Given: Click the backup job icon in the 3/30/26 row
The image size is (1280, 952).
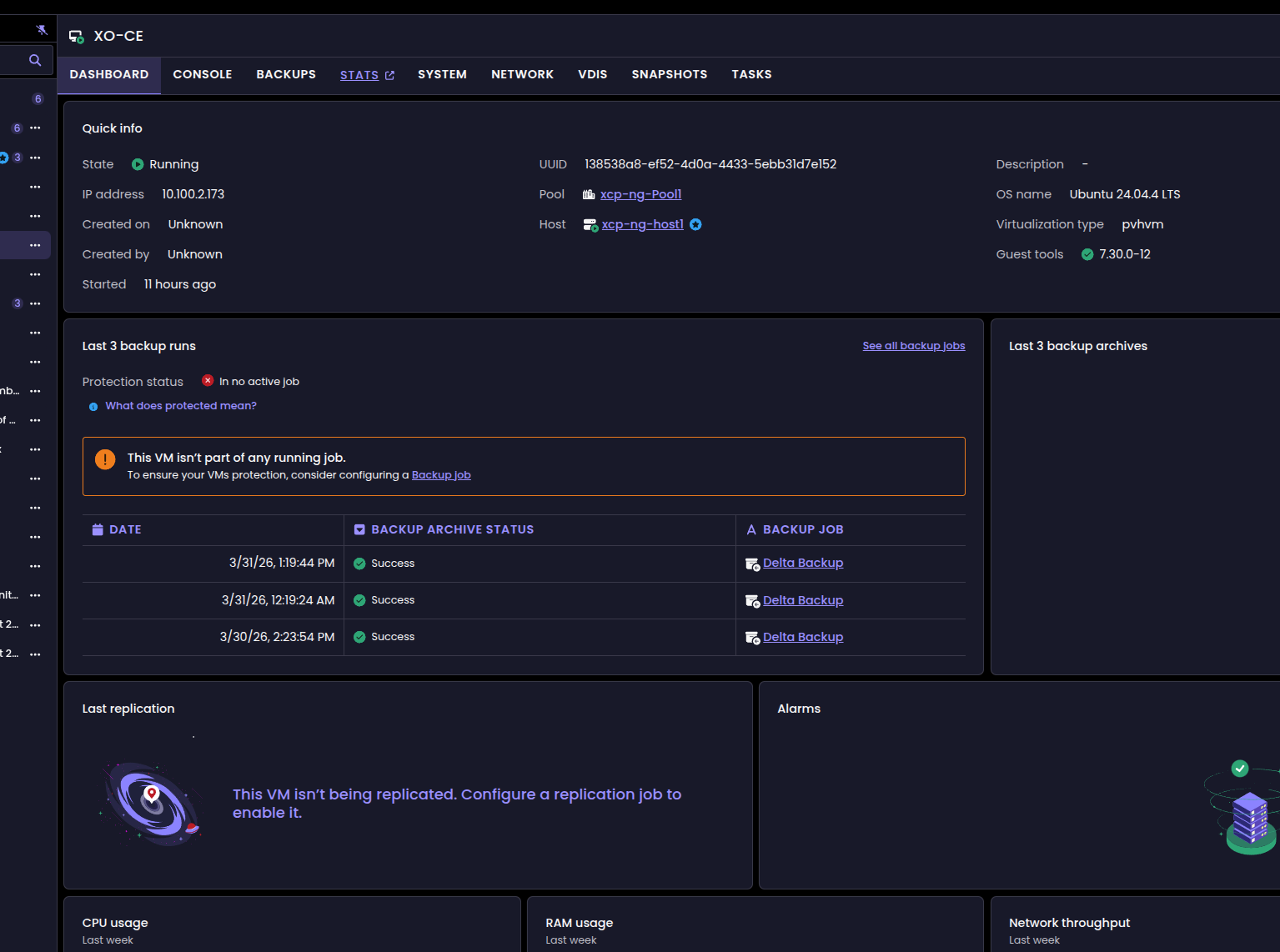Looking at the screenshot, I should point(752,638).
